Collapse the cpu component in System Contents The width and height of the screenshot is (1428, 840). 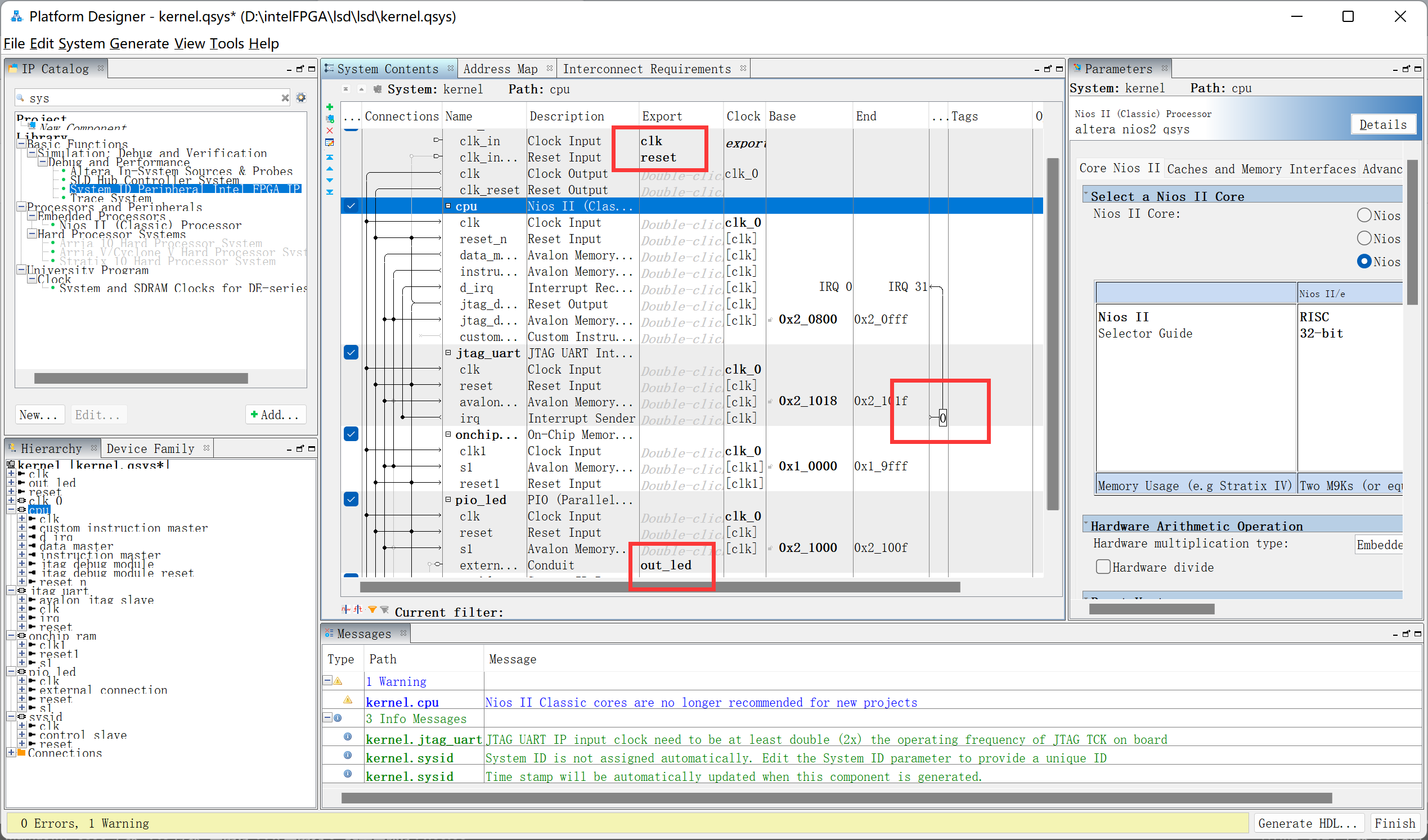[448, 206]
